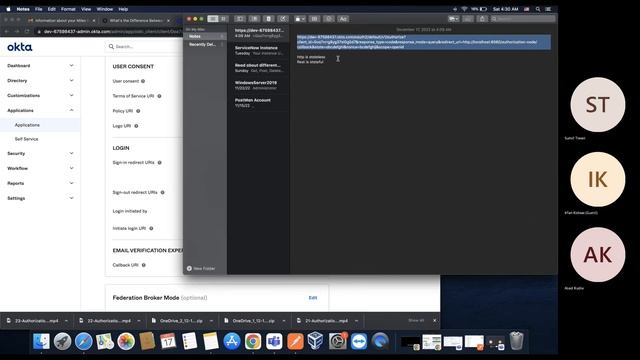Viewport: 640px width, 360px height.
Task: Open the File menu in menu bar
Action: [x=38, y=9]
